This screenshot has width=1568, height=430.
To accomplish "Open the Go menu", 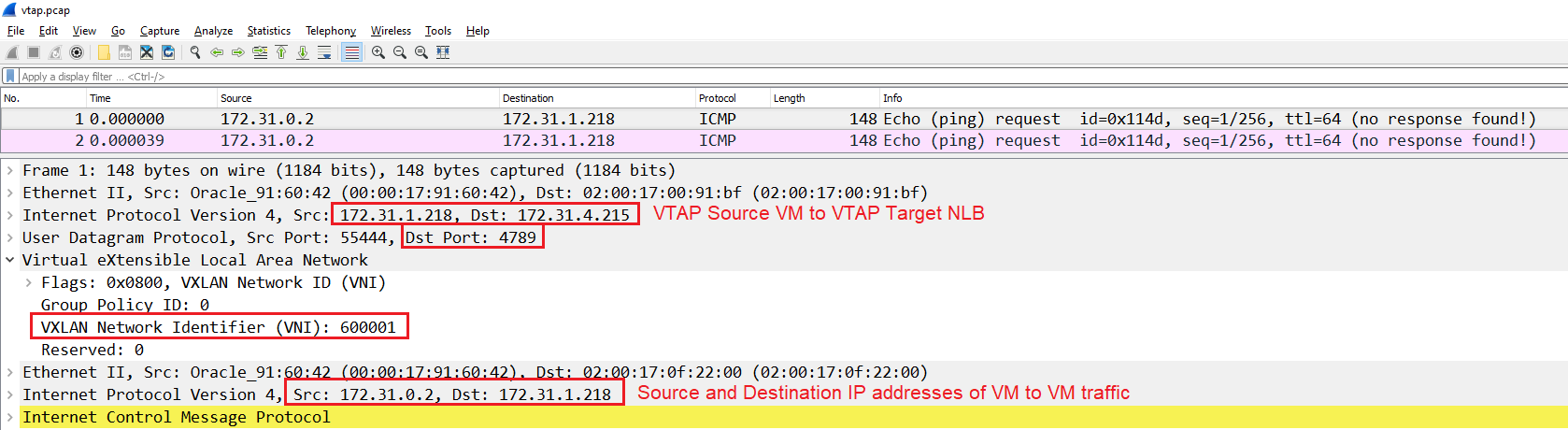I will [118, 31].
